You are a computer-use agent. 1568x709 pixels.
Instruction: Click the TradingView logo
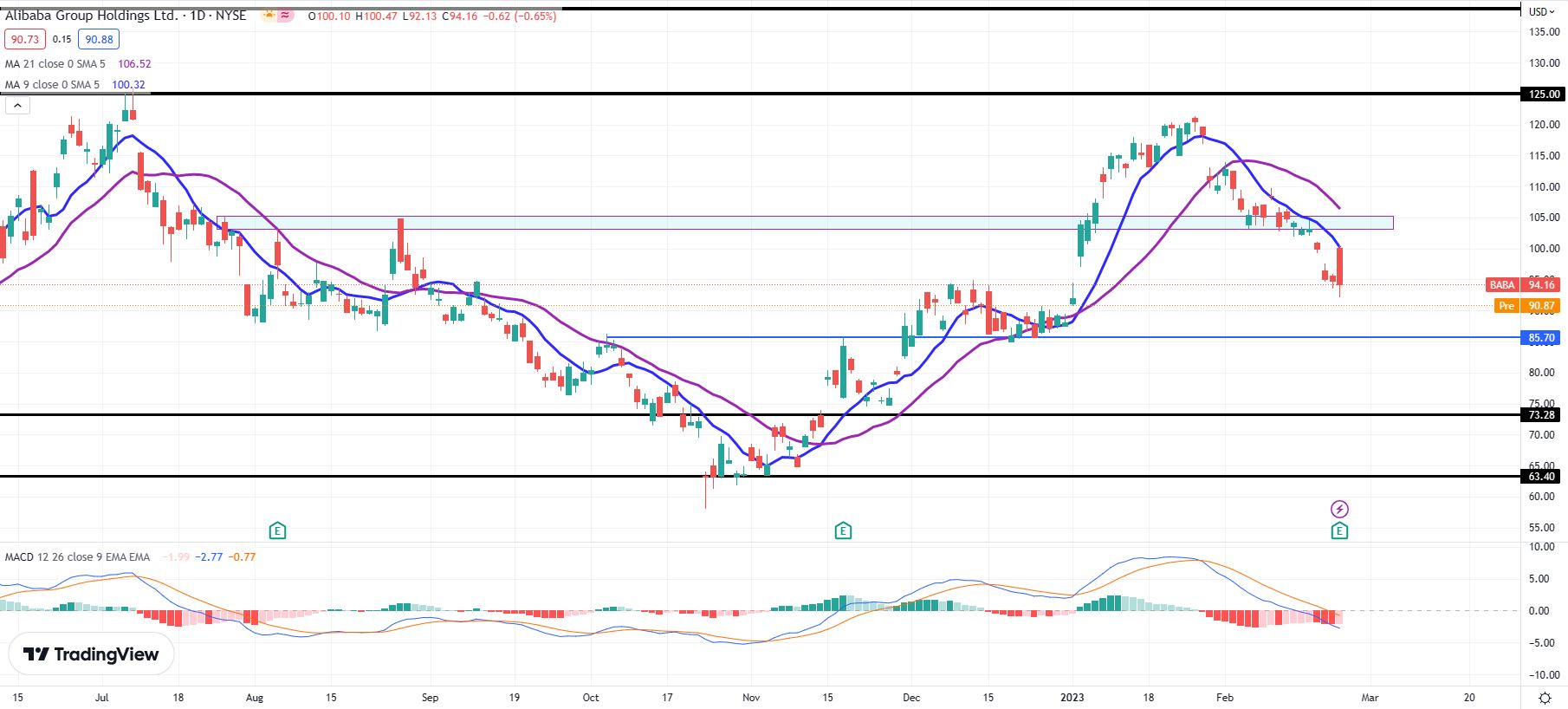click(91, 654)
